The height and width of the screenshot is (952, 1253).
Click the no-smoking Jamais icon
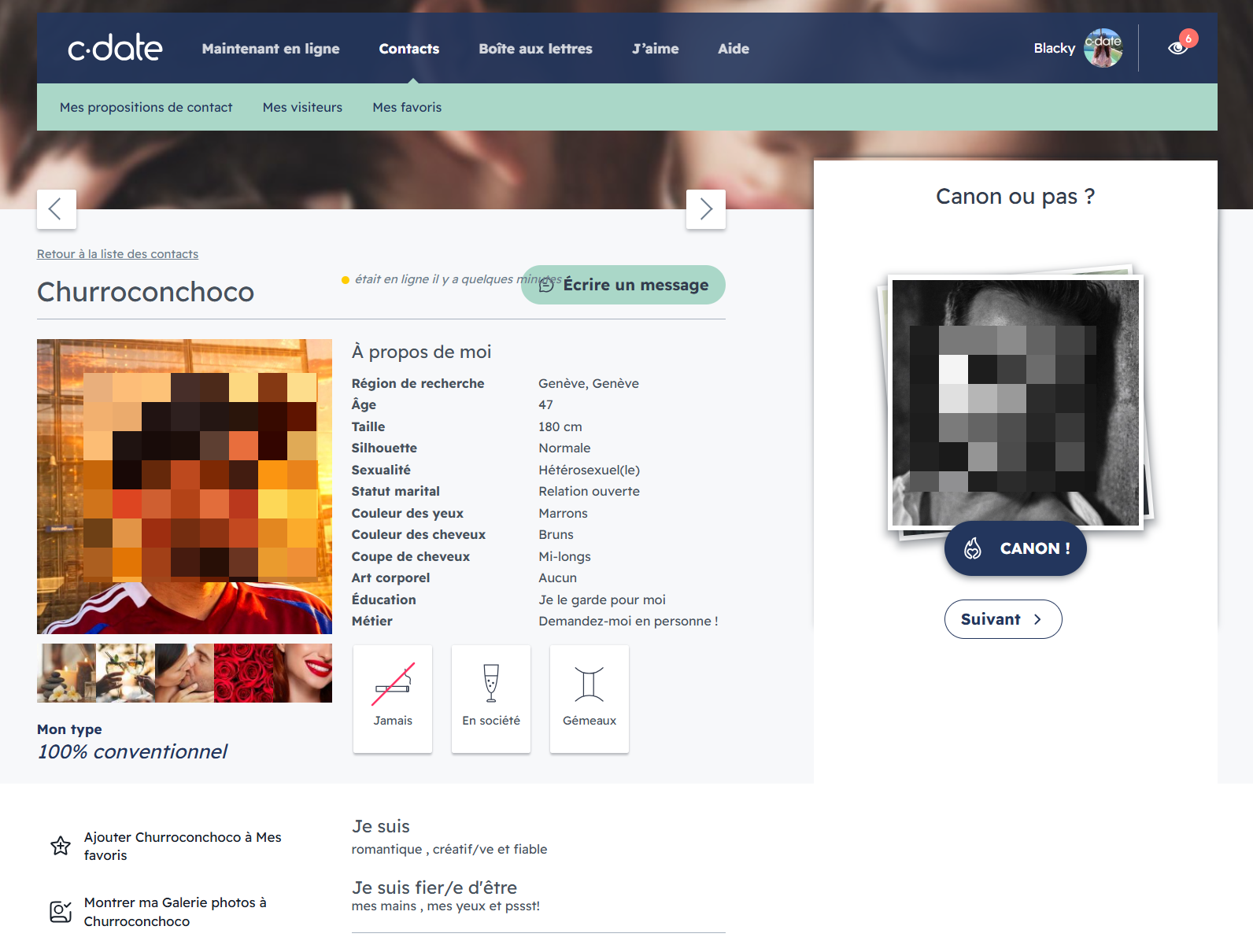[393, 684]
